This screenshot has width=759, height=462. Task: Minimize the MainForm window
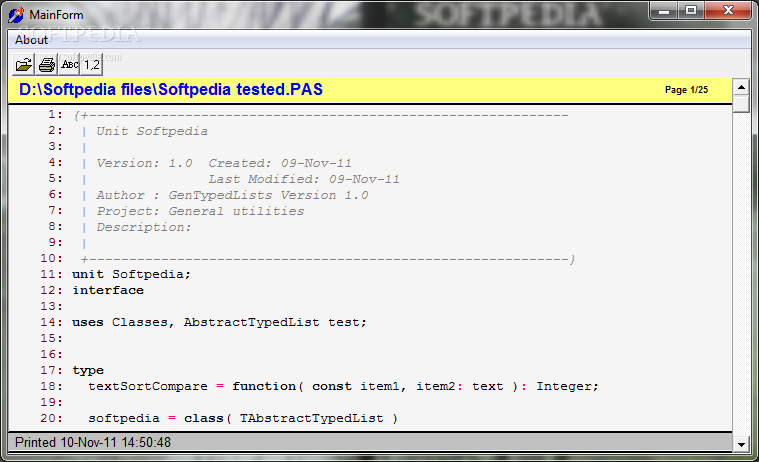click(x=664, y=11)
